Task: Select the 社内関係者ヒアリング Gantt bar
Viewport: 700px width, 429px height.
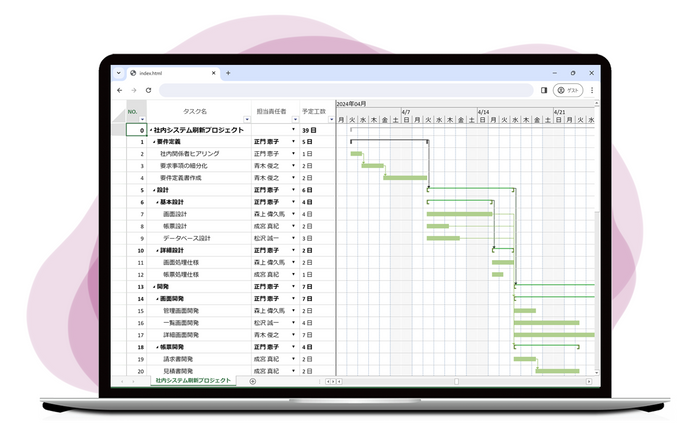Action: pyautogui.click(x=356, y=154)
